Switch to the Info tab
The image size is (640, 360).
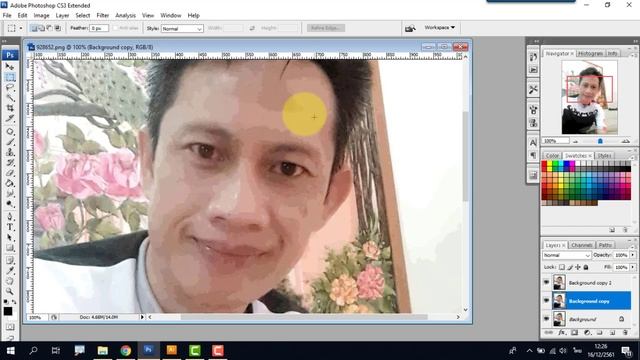coord(612,53)
